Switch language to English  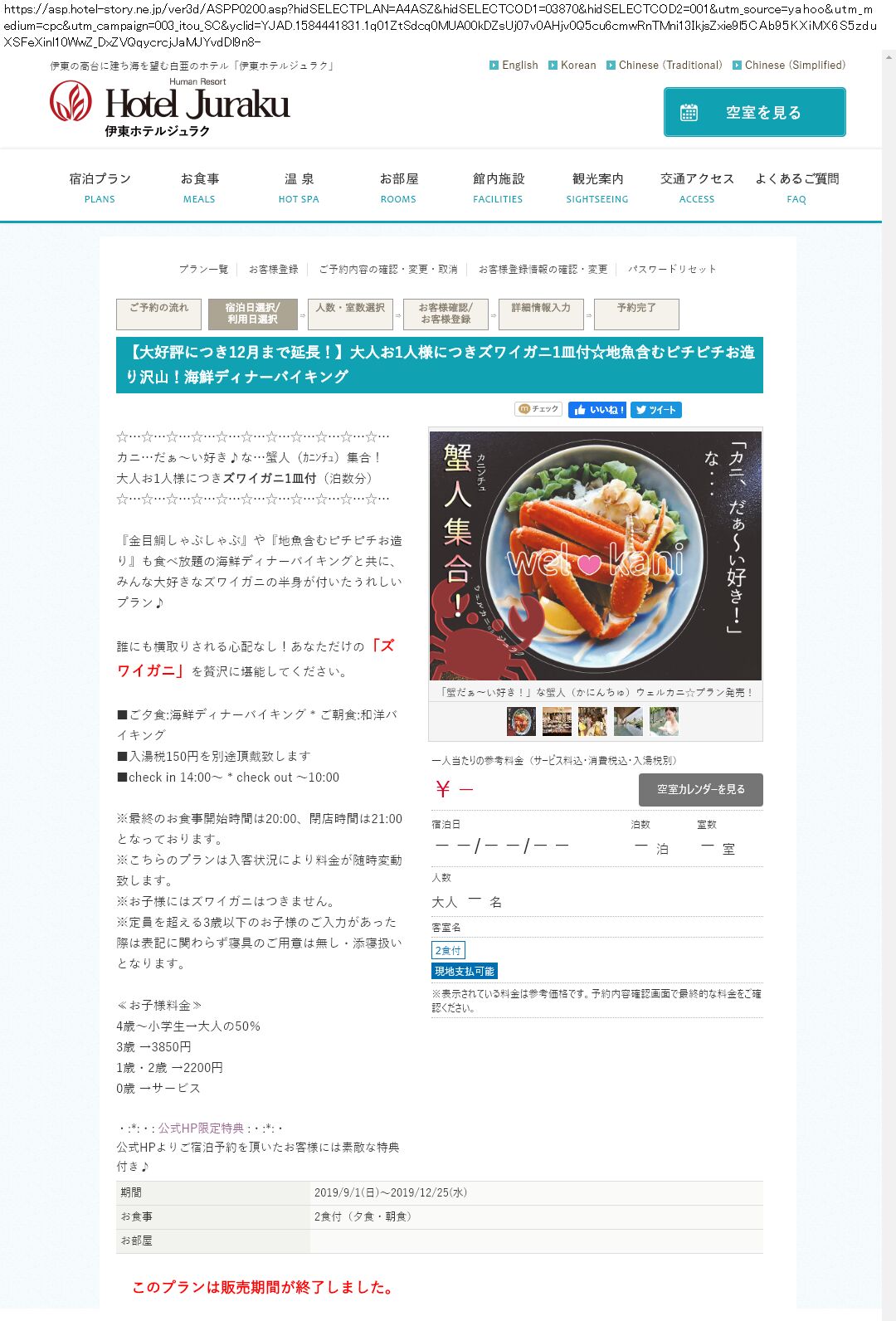coord(514,65)
